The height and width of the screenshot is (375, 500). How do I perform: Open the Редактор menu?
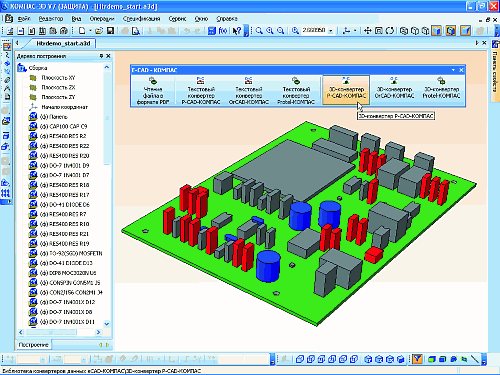point(51,19)
